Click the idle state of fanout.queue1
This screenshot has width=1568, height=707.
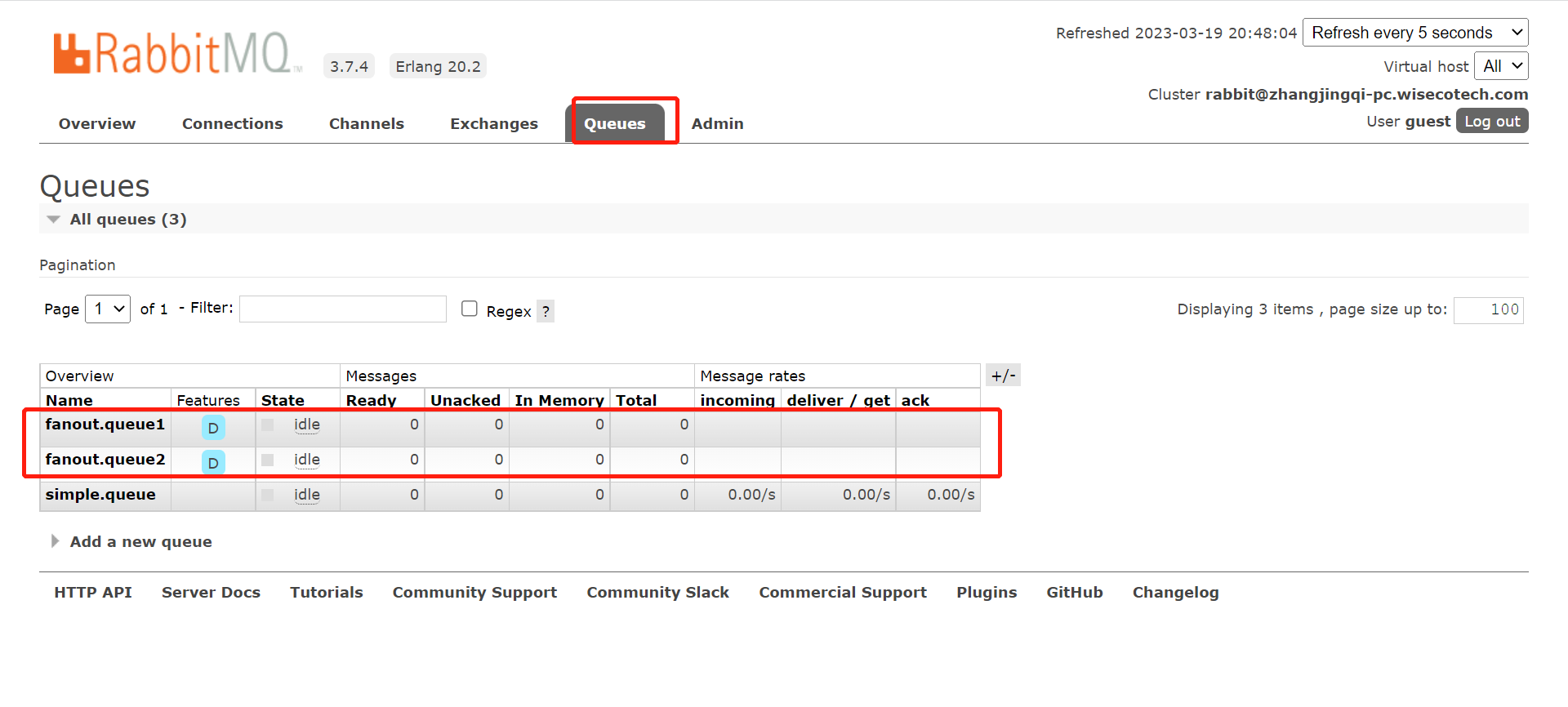[307, 425]
